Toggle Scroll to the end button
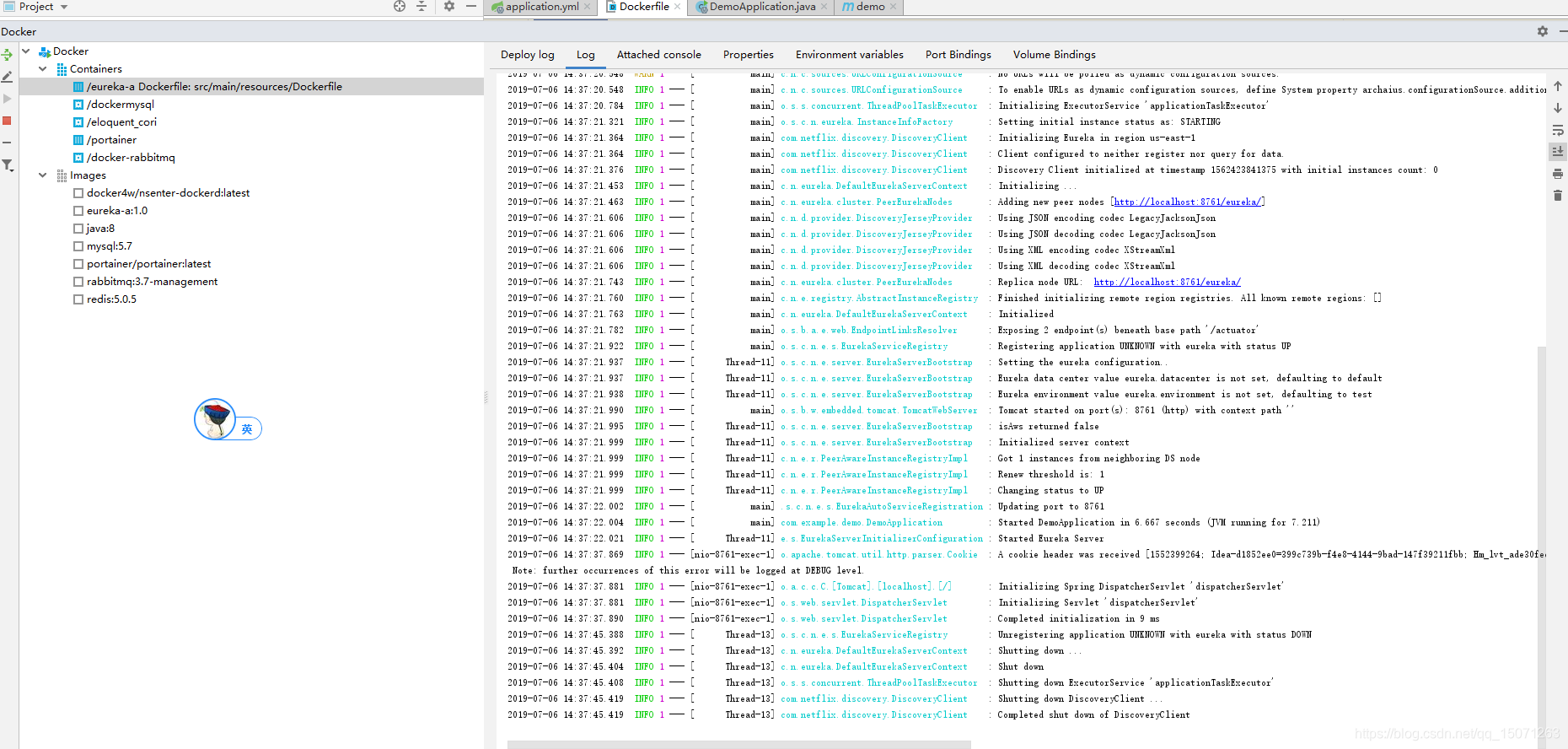The image size is (1568, 749). point(1558,152)
